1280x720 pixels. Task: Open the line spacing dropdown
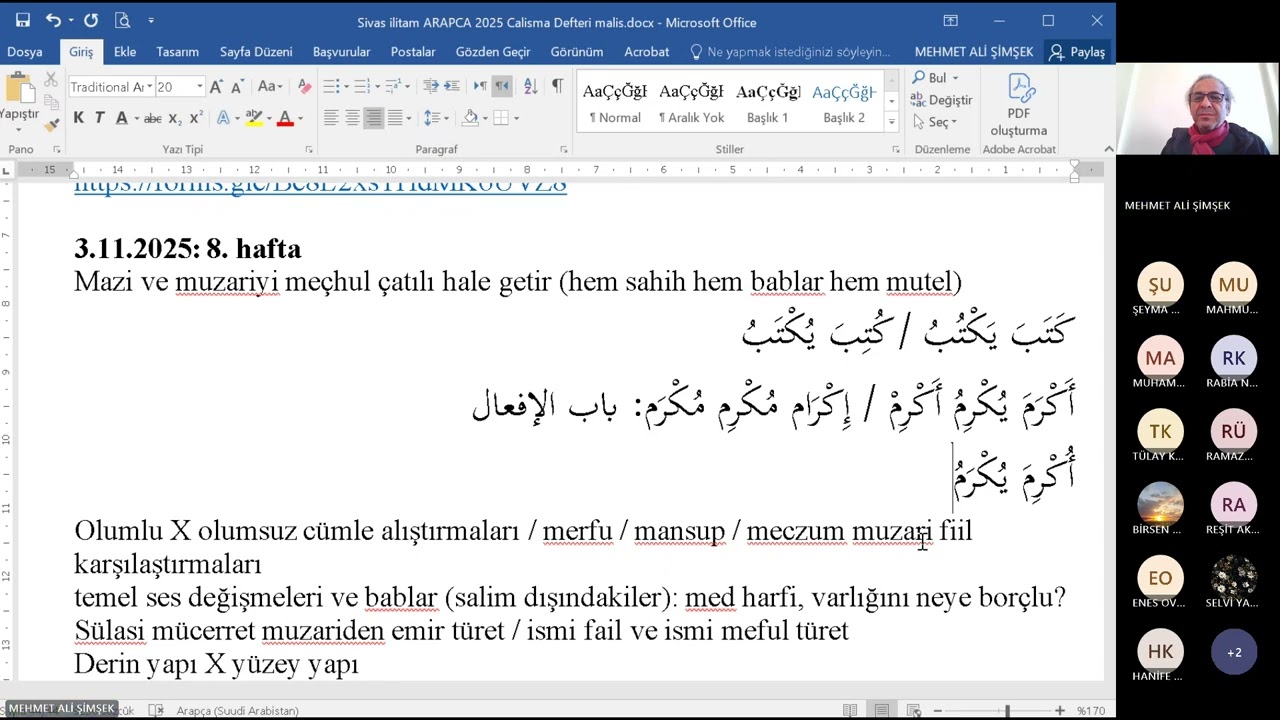point(447,118)
